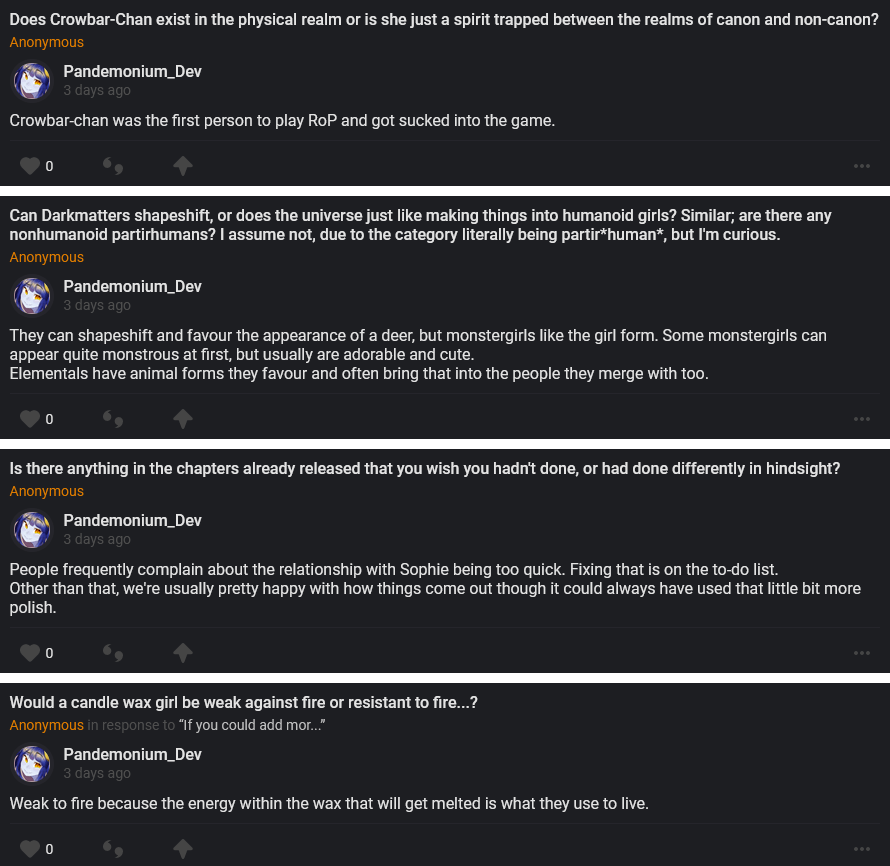The width and height of the screenshot is (890, 866).
Task: Click the Pandemonium_Dev avatar on the Crowbar-Chan answer
Action: coord(32,80)
